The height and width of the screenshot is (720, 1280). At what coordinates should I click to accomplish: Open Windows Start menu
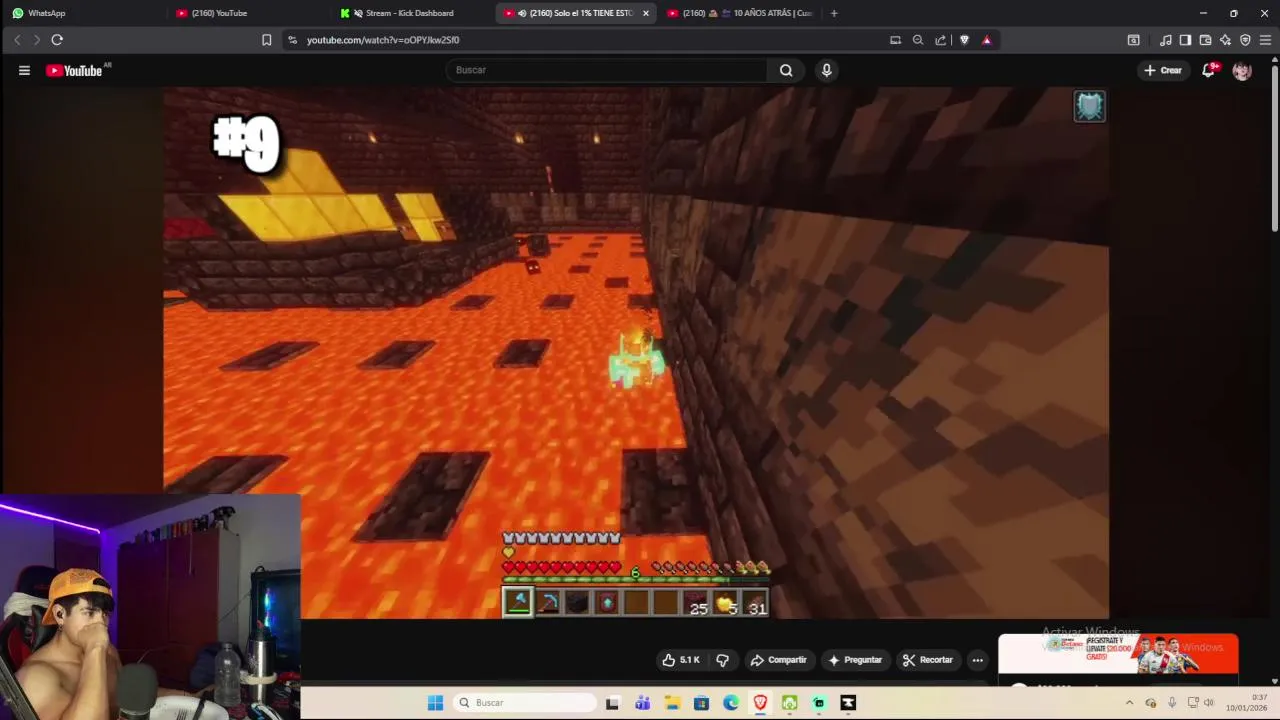pyautogui.click(x=435, y=703)
